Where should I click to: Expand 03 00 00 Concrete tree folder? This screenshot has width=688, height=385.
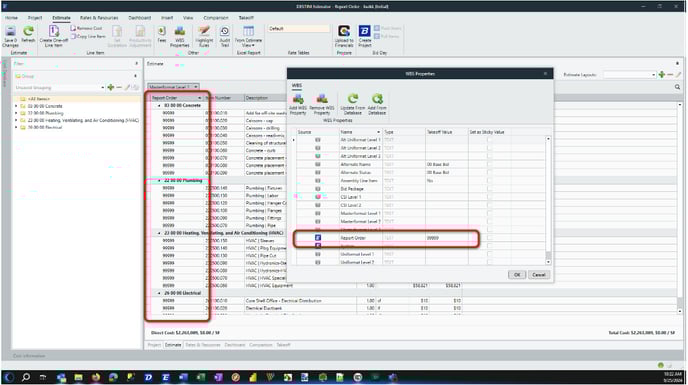coord(16,106)
